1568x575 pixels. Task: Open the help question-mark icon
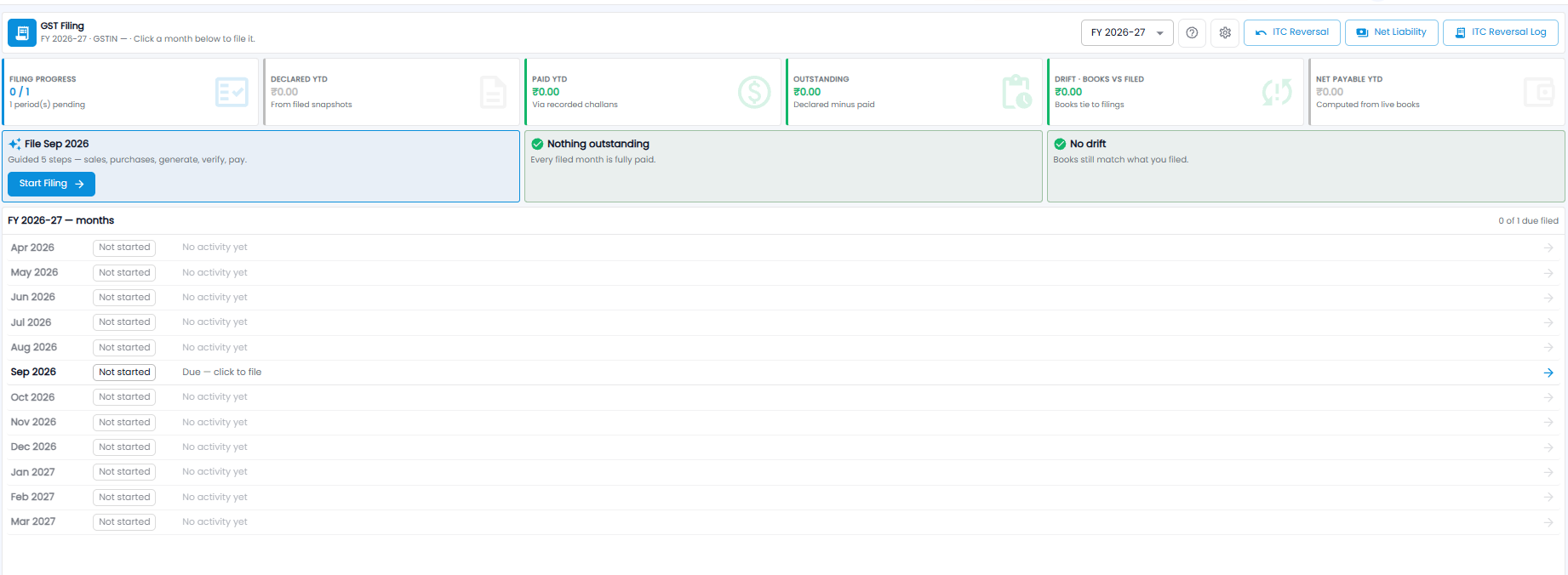[x=1192, y=32]
